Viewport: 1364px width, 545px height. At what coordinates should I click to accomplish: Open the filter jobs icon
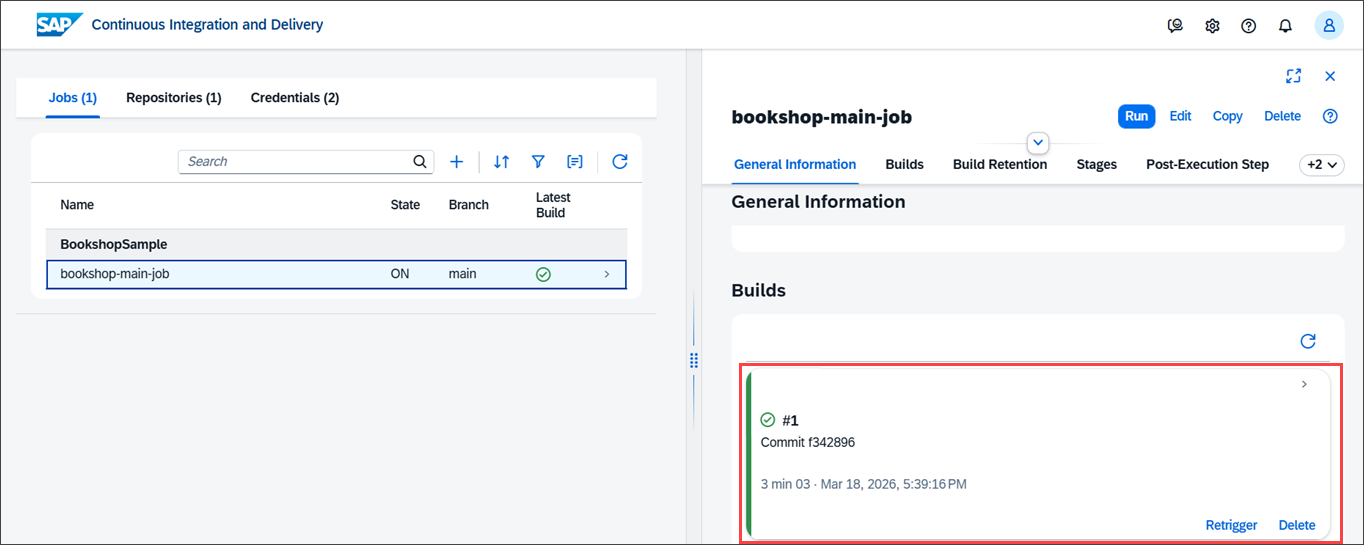click(538, 161)
